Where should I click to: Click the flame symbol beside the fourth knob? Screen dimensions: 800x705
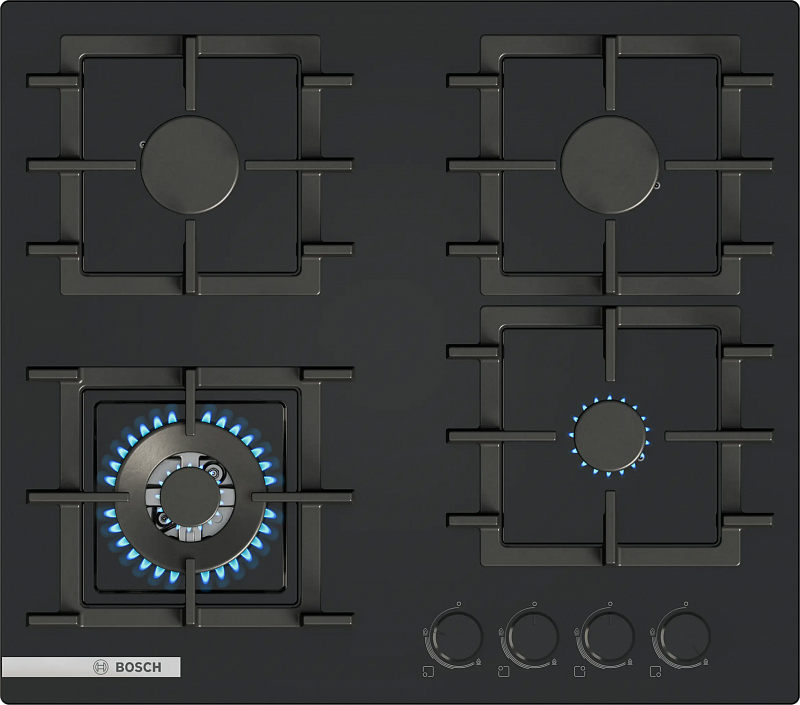coord(652,632)
